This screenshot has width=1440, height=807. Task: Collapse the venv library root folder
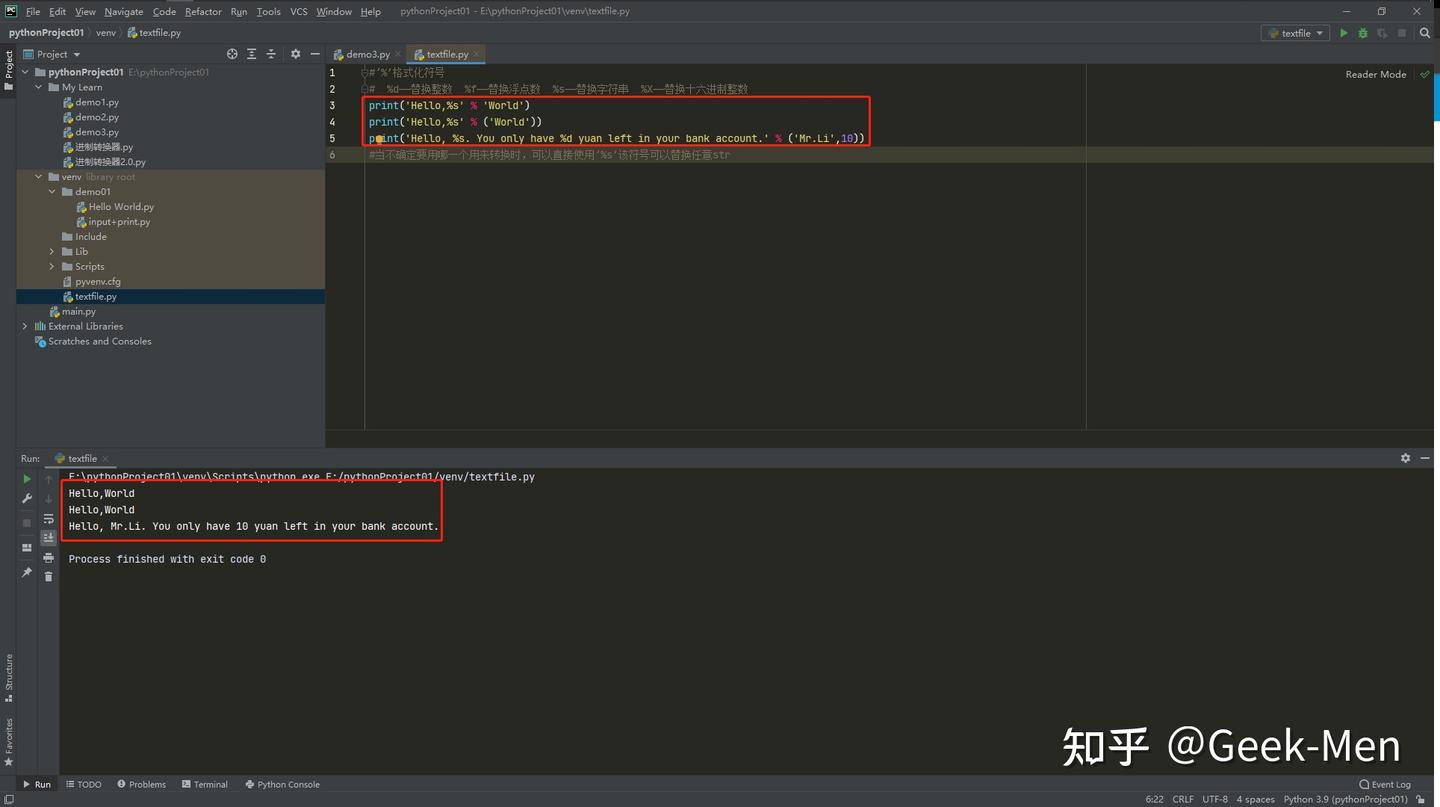coord(38,176)
